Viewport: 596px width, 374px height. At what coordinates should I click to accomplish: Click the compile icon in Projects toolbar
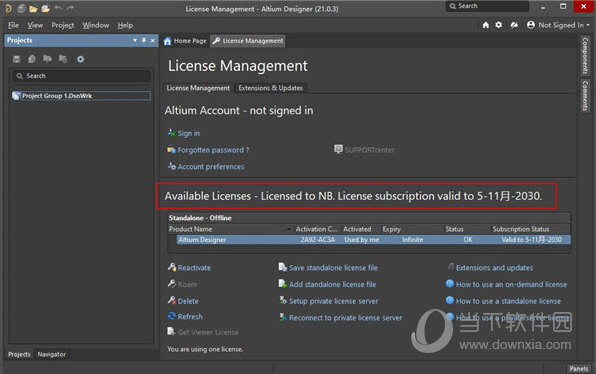pyautogui.click(x=32, y=59)
